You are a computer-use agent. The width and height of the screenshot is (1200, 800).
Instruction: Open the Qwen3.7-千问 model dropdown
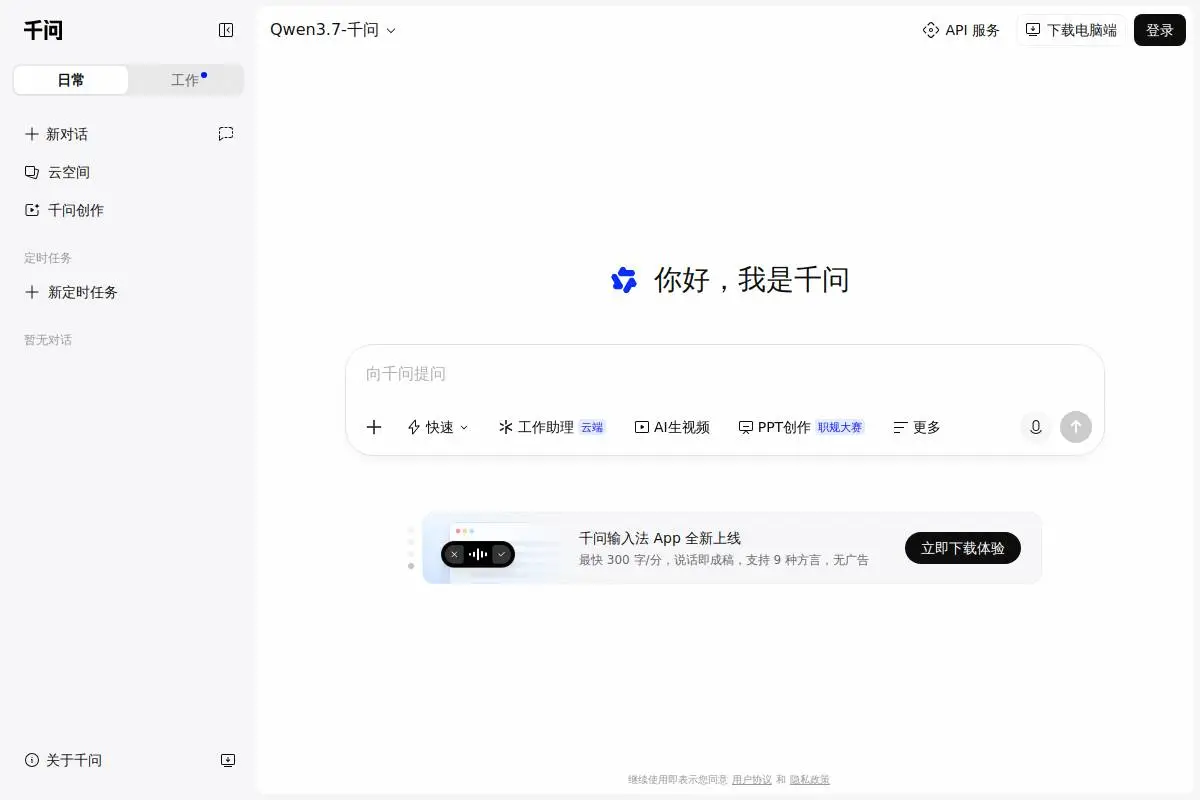(x=333, y=30)
